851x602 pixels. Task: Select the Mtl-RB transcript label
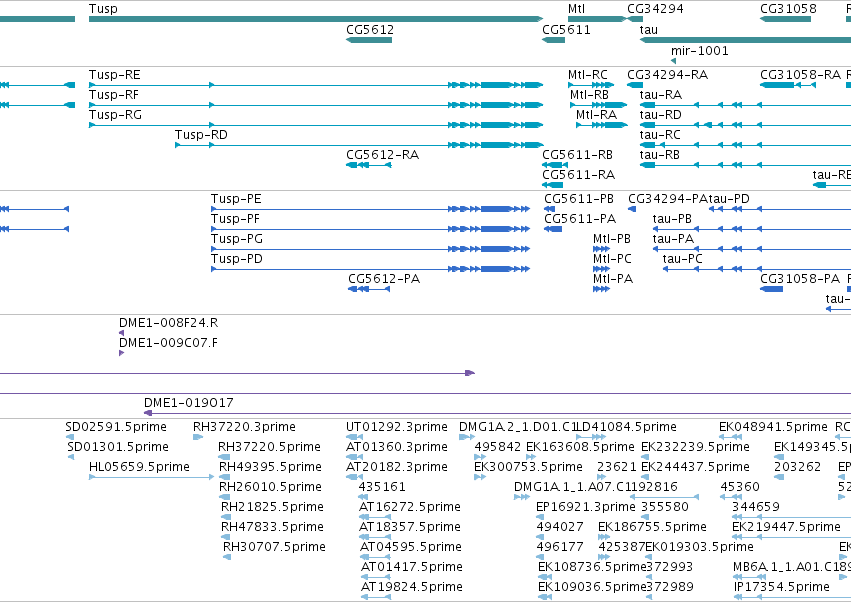tap(589, 95)
